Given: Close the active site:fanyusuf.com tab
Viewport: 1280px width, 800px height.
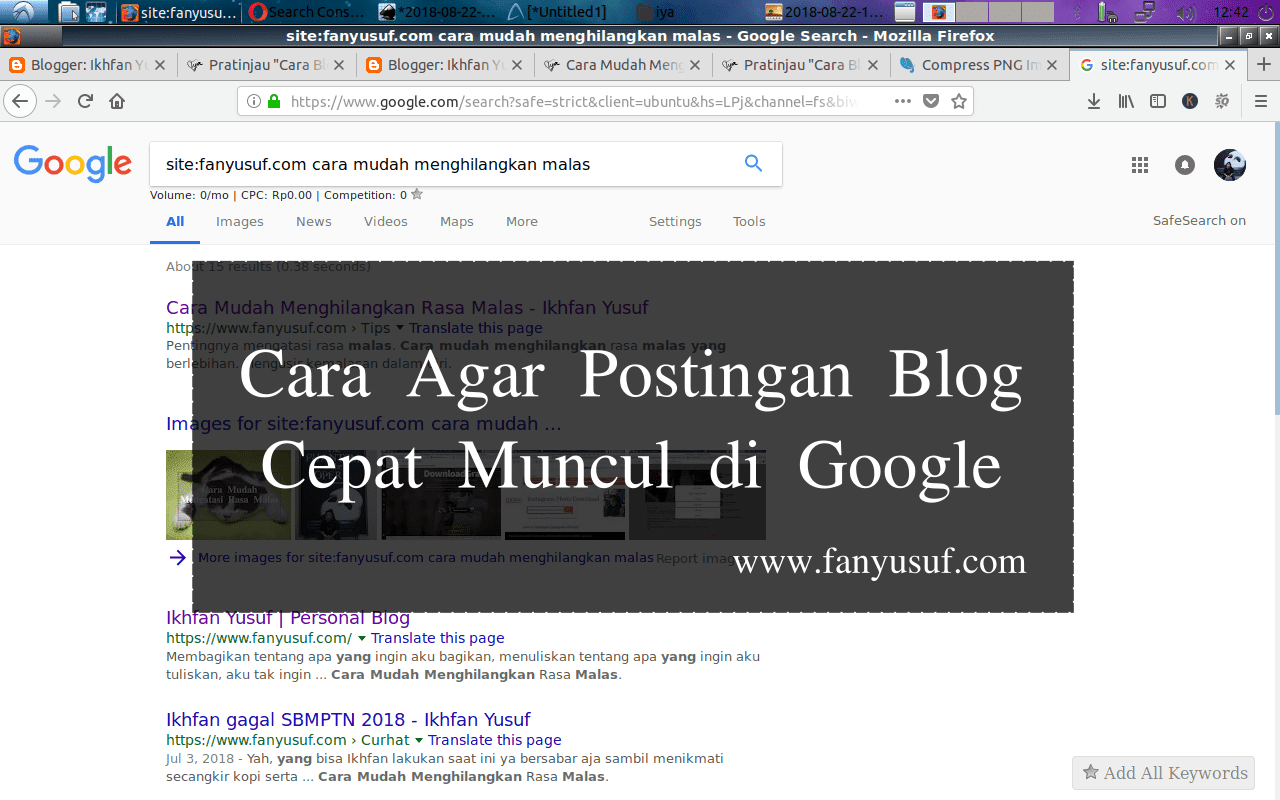Looking at the screenshot, I should tap(1230, 65).
